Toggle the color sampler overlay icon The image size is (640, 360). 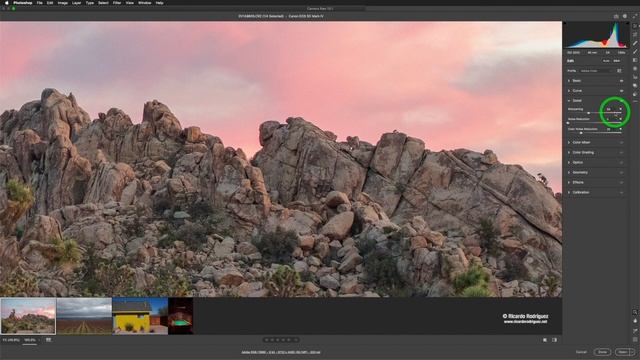click(635, 331)
